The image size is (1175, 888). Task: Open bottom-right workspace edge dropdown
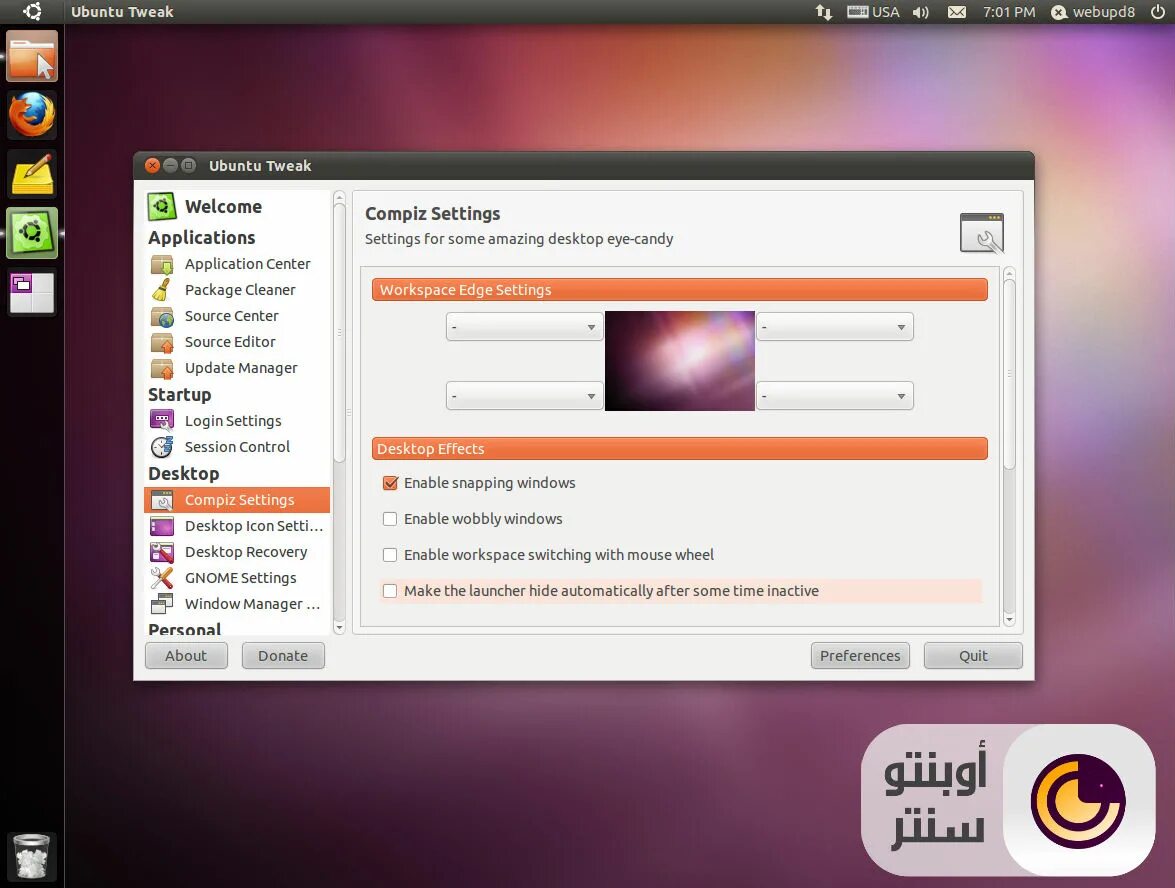click(835, 396)
